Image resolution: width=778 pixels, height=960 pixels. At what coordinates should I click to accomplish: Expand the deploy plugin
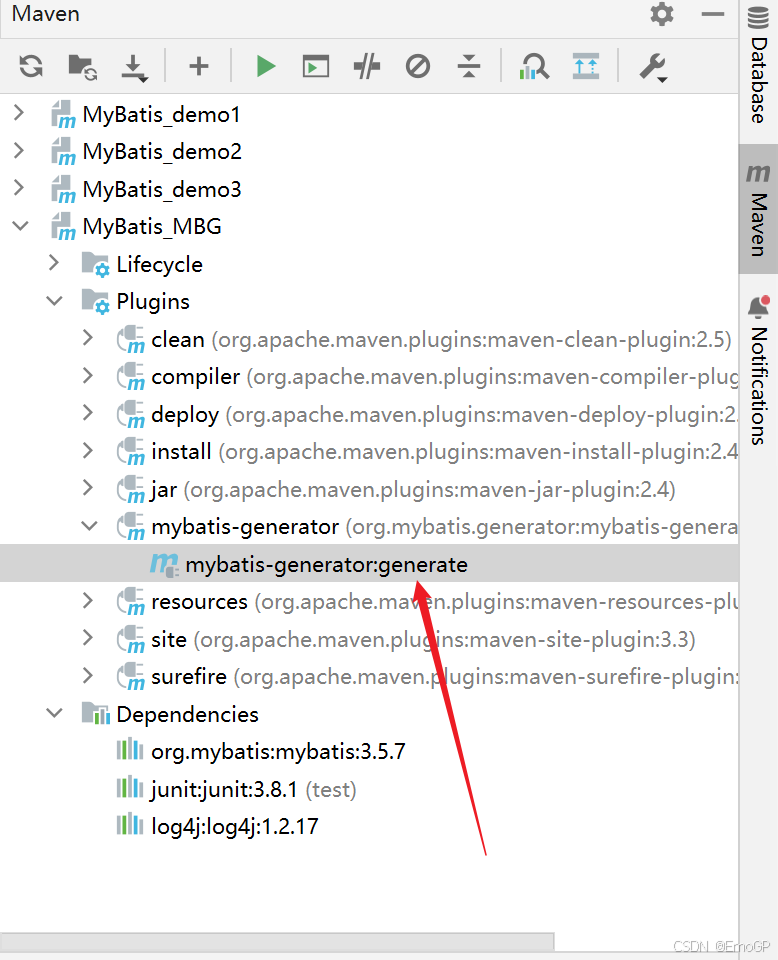coord(88,413)
